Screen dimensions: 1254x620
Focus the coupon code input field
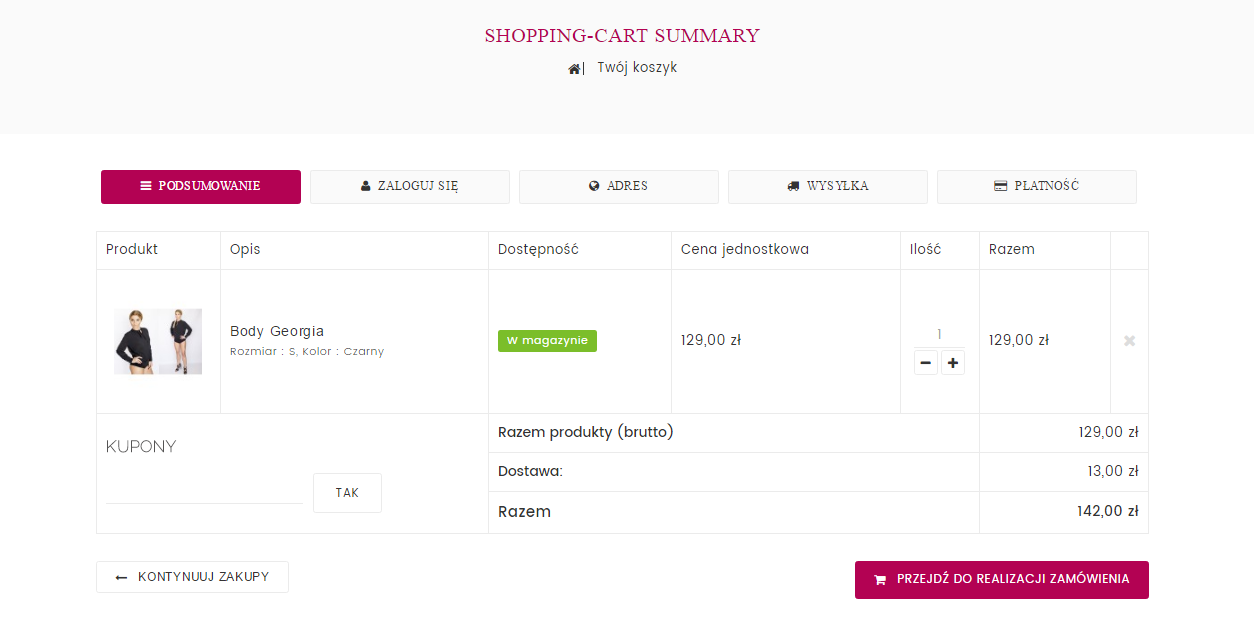[x=204, y=491]
